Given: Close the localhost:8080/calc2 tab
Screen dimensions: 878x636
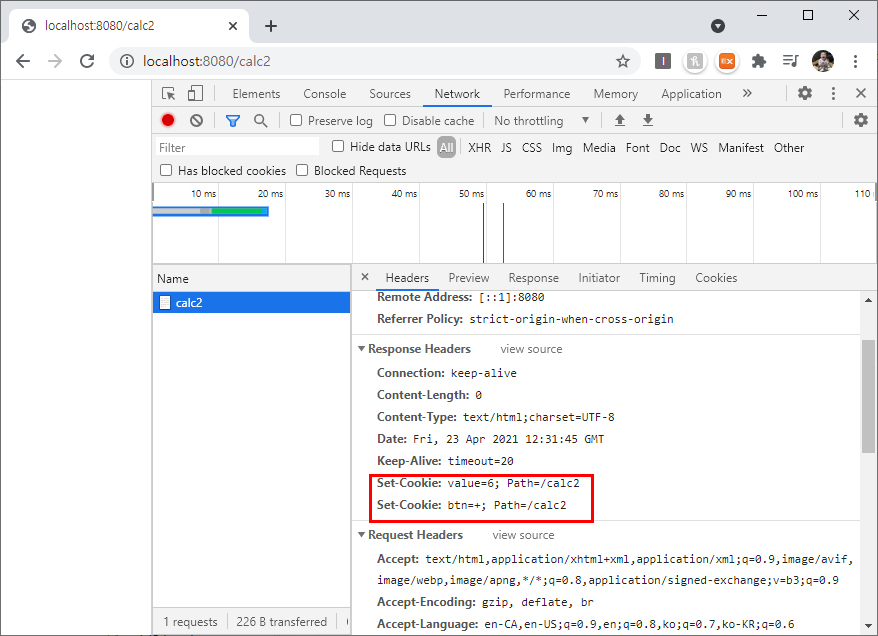Looking at the screenshot, I should click(233, 26).
